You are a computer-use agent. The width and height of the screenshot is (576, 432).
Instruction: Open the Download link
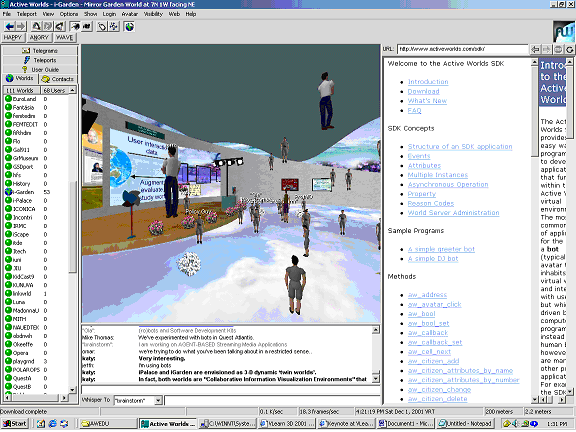[x=424, y=91]
